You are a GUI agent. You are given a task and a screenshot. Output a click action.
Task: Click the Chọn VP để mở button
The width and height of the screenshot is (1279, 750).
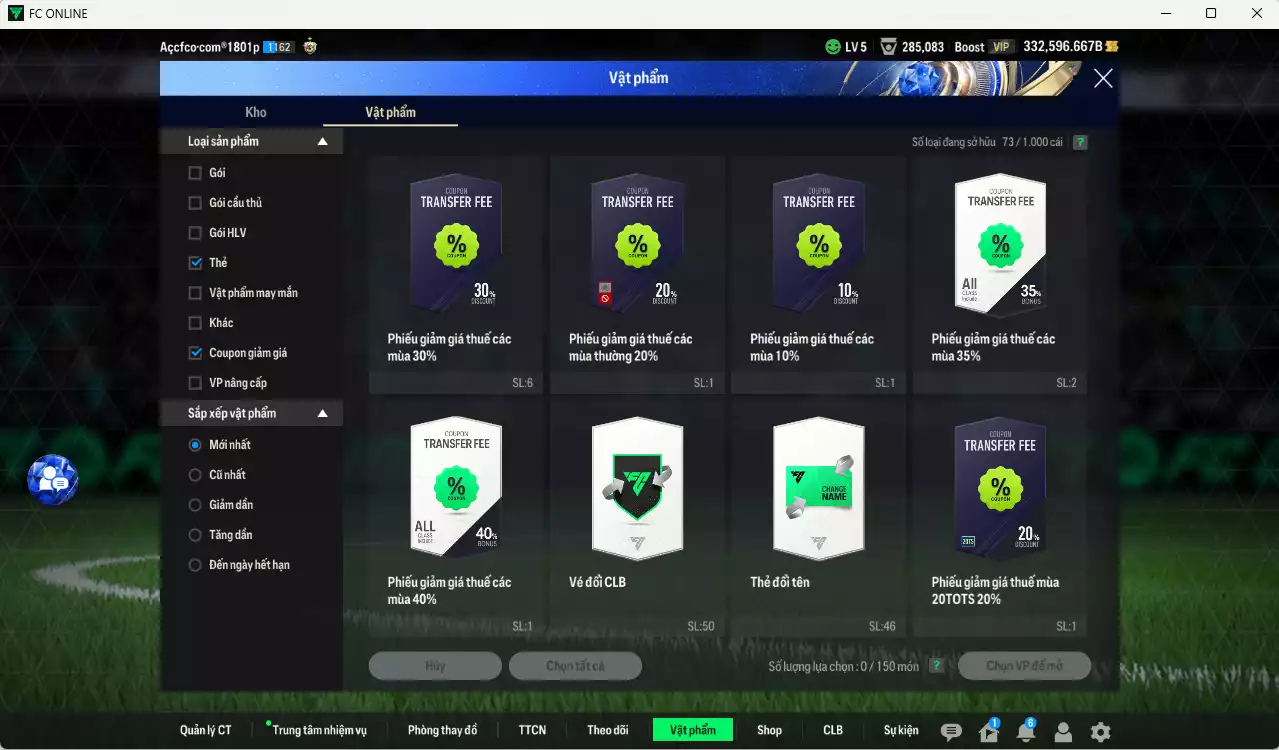[1024, 666]
